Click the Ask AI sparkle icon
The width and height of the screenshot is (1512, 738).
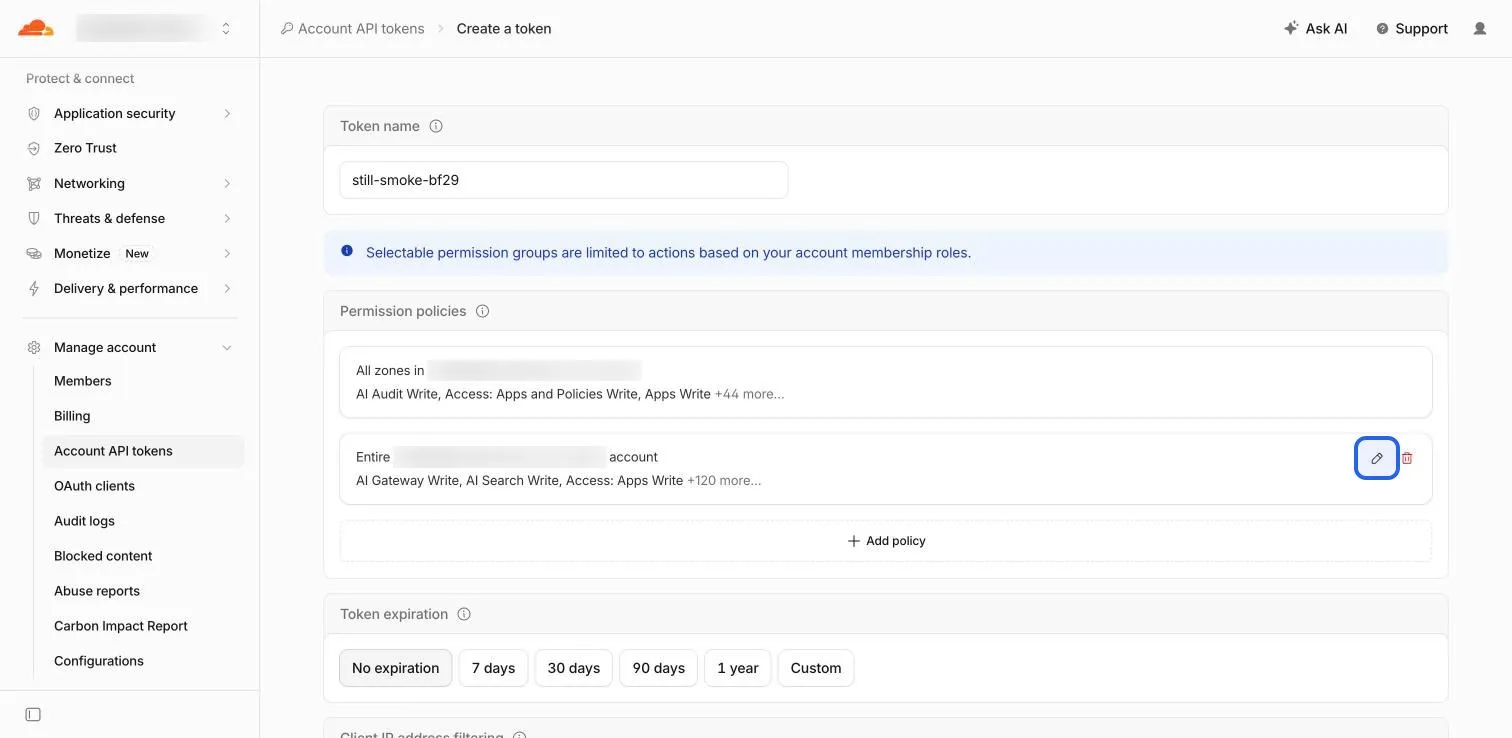pyautogui.click(x=1291, y=28)
